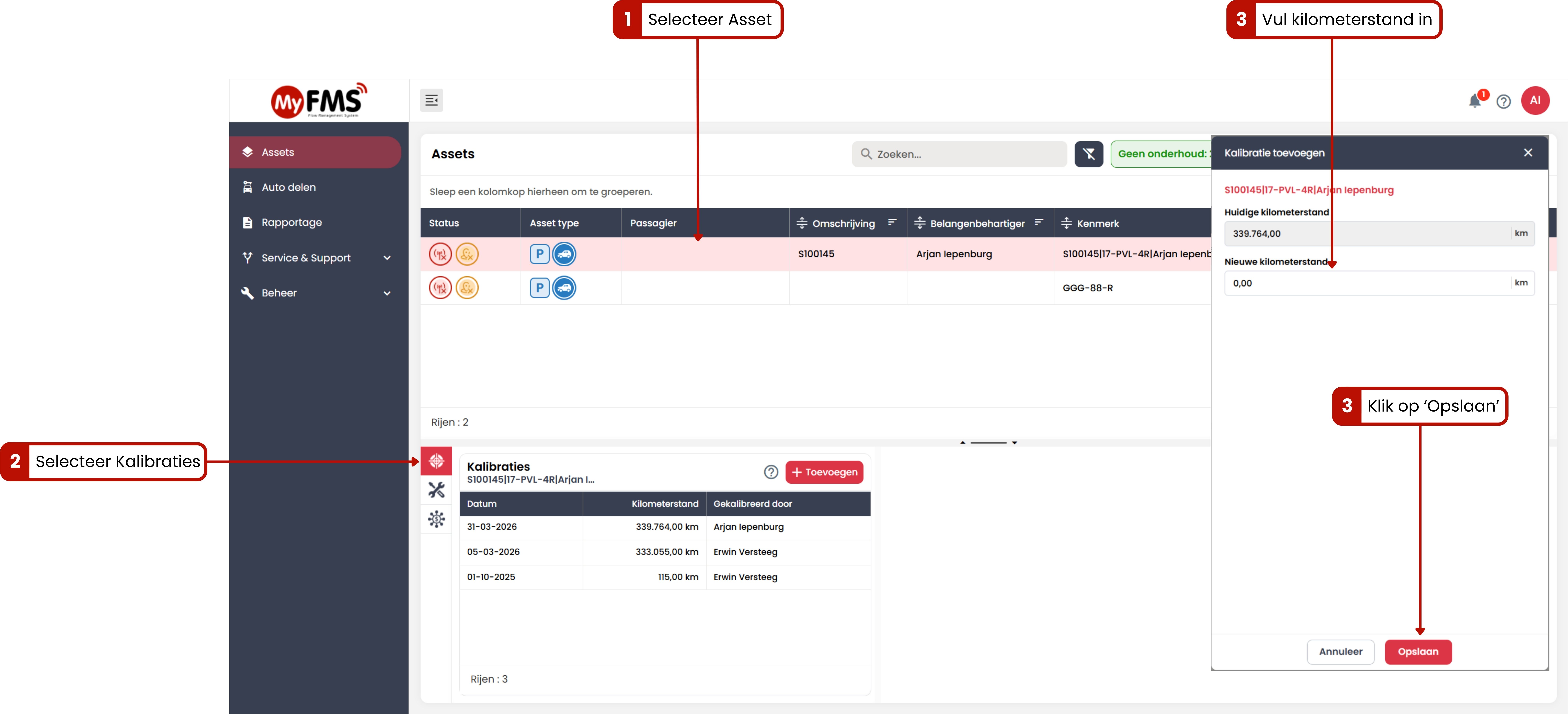The image size is (1568, 714).
Task: Open the AI user avatar menu
Action: 1535,100
